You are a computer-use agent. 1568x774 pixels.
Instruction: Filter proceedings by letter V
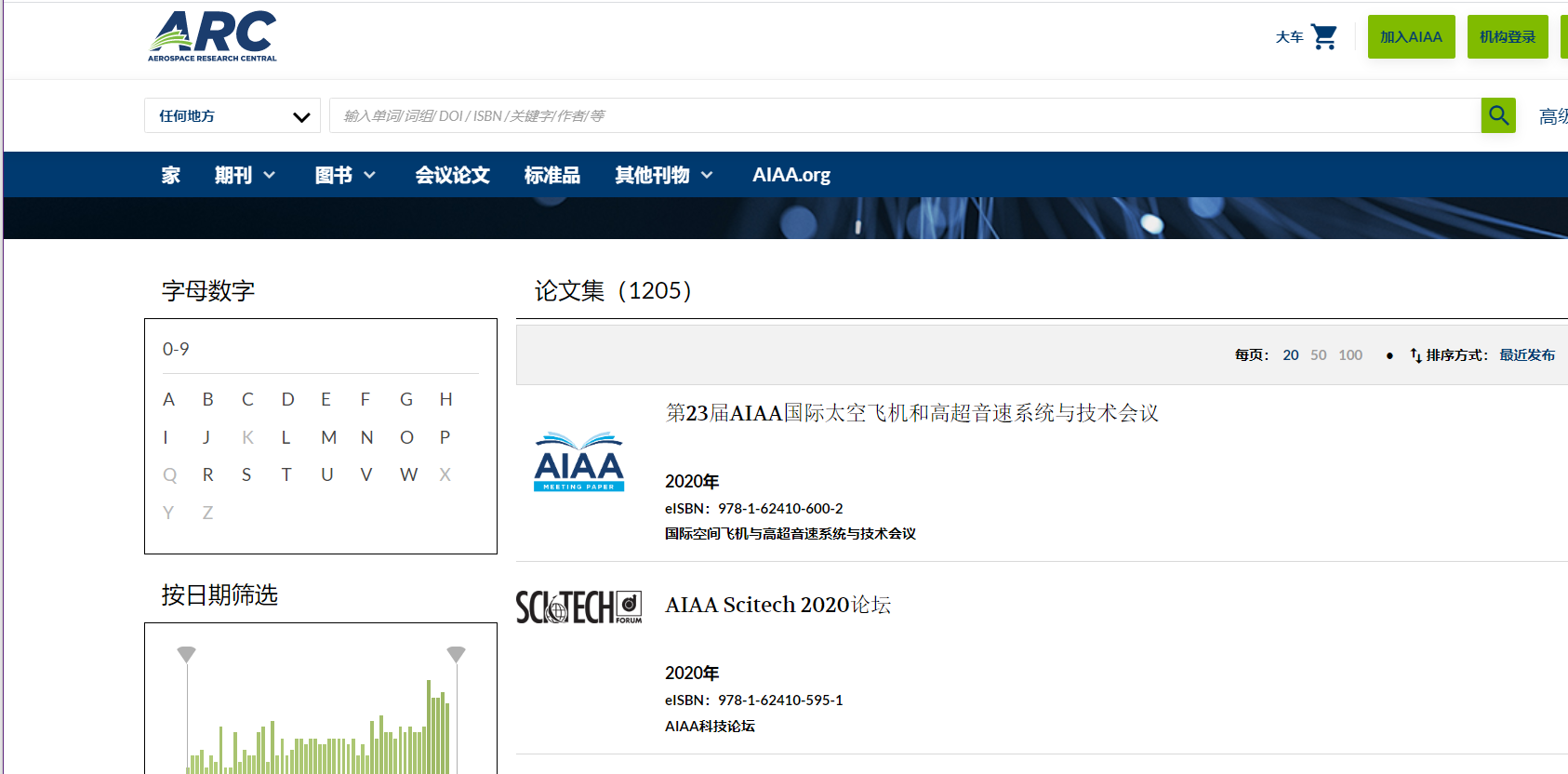coord(366,474)
